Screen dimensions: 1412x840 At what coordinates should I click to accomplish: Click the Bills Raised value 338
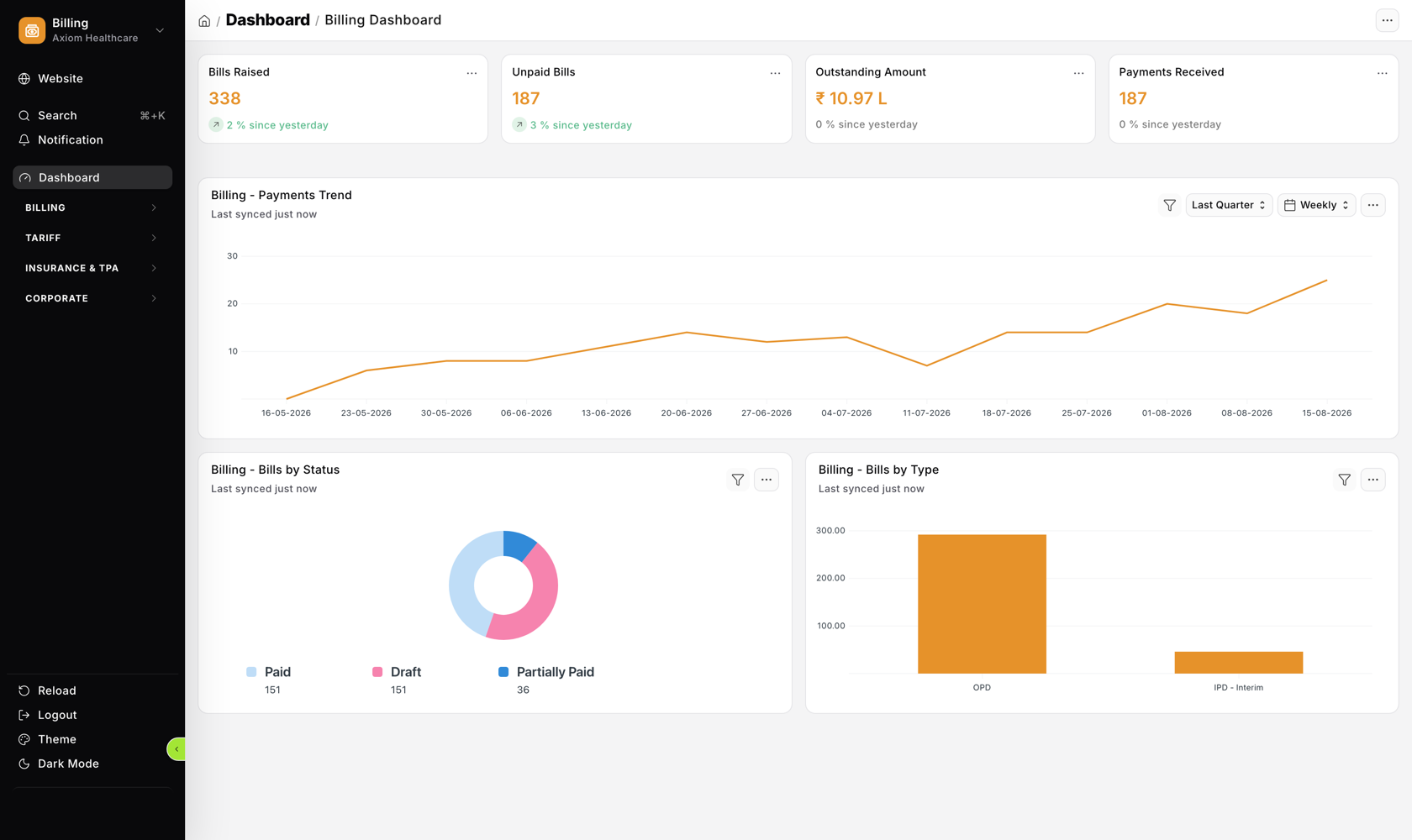click(224, 98)
